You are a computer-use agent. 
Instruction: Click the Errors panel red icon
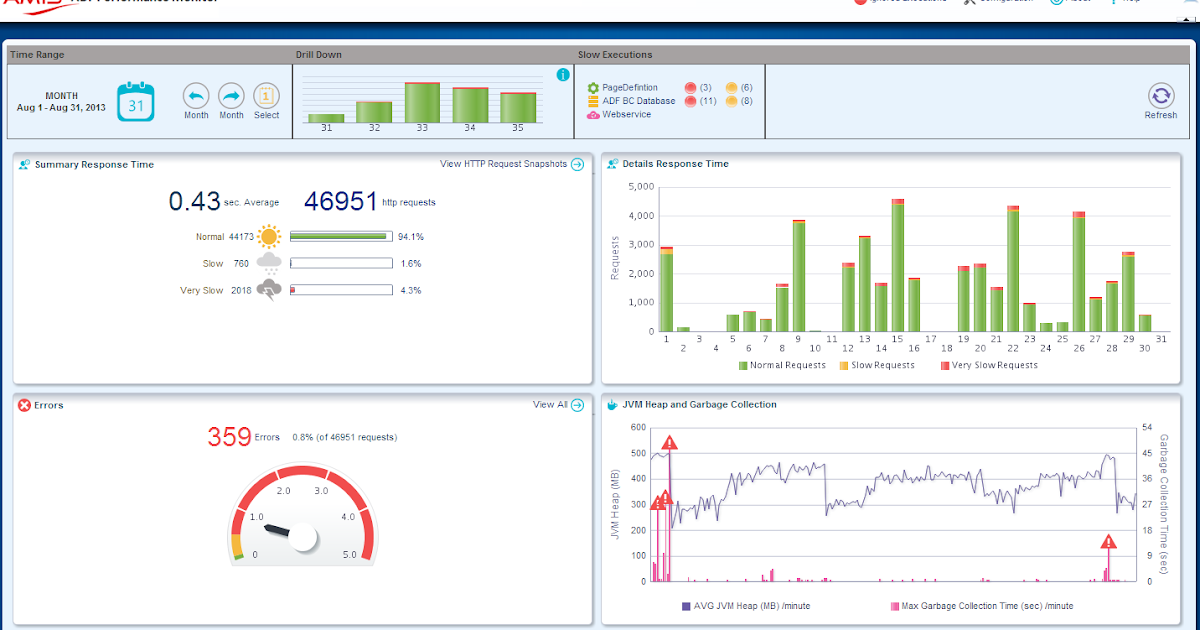(x=22, y=405)
